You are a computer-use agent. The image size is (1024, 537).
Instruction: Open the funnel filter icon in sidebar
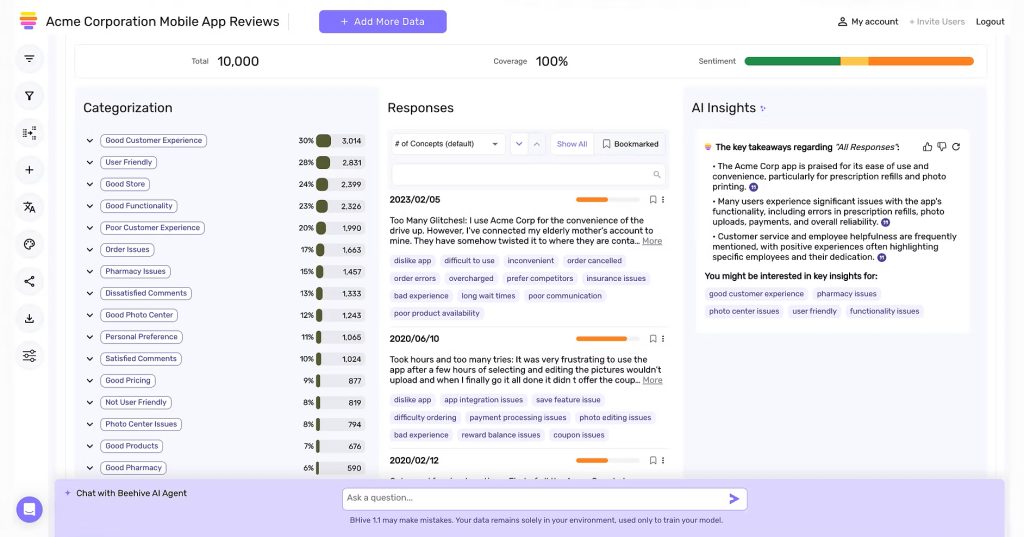(x=29, y=96)
